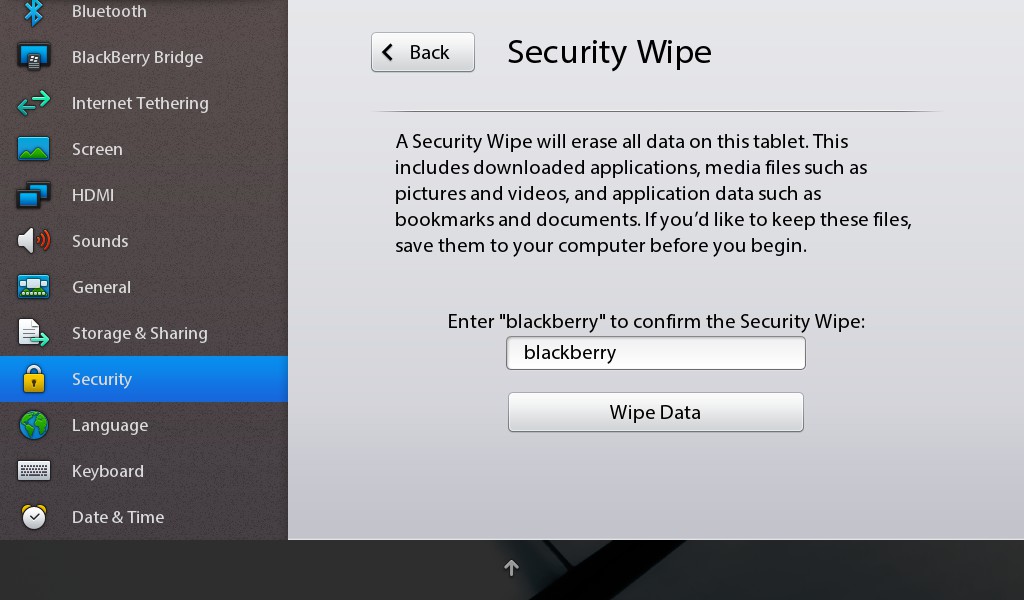This screenshot has height=600, width=1024.
Task: Click the Back button
Action: 423,52
